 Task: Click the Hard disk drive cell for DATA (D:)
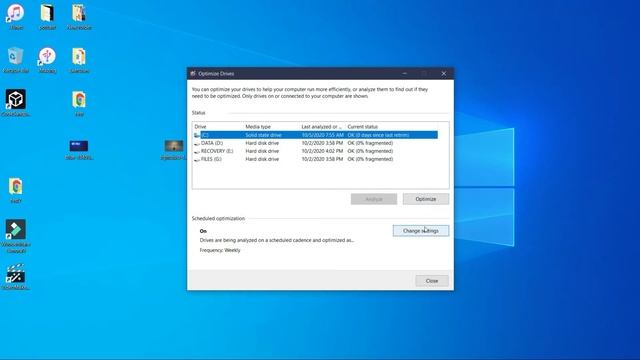[x=262, y=143]
